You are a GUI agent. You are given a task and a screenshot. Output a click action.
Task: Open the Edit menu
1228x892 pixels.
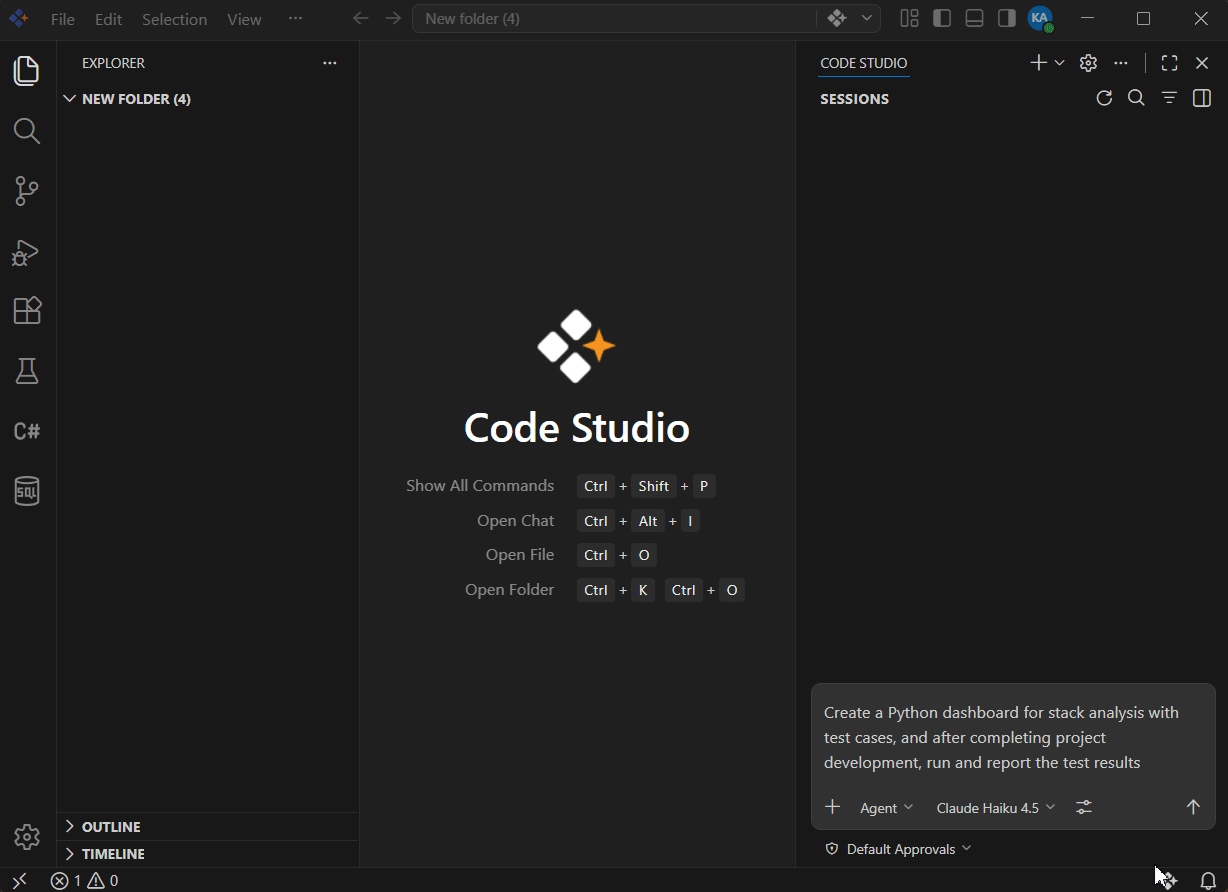[x=108, y=19]
